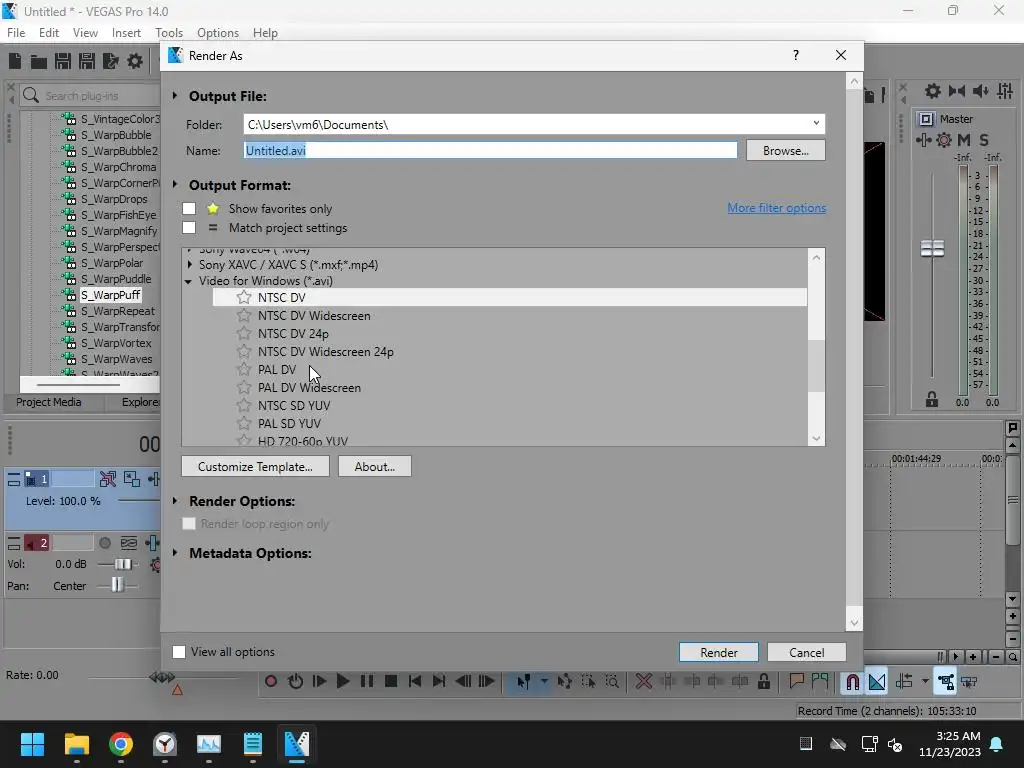This screenshot has width=1024, height=768.
Task: Enable Show favorites only checkbox
Action: (x=189, y=208)
